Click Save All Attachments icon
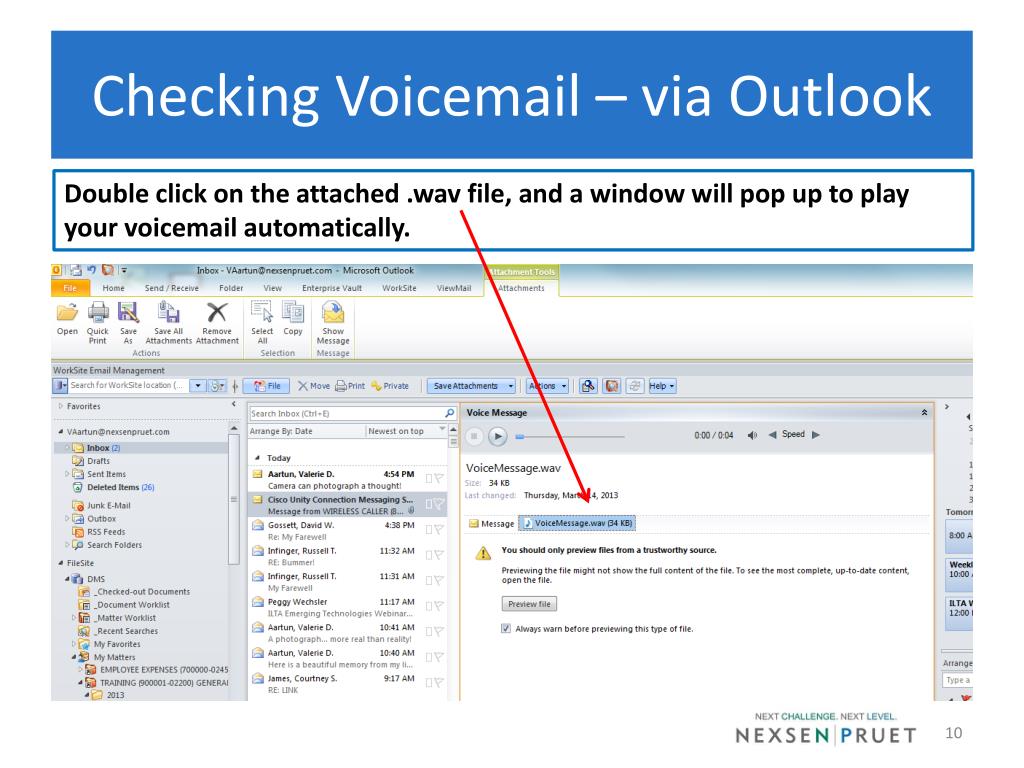The width and height of the screenshot is (1024, 768). point(168,313)
